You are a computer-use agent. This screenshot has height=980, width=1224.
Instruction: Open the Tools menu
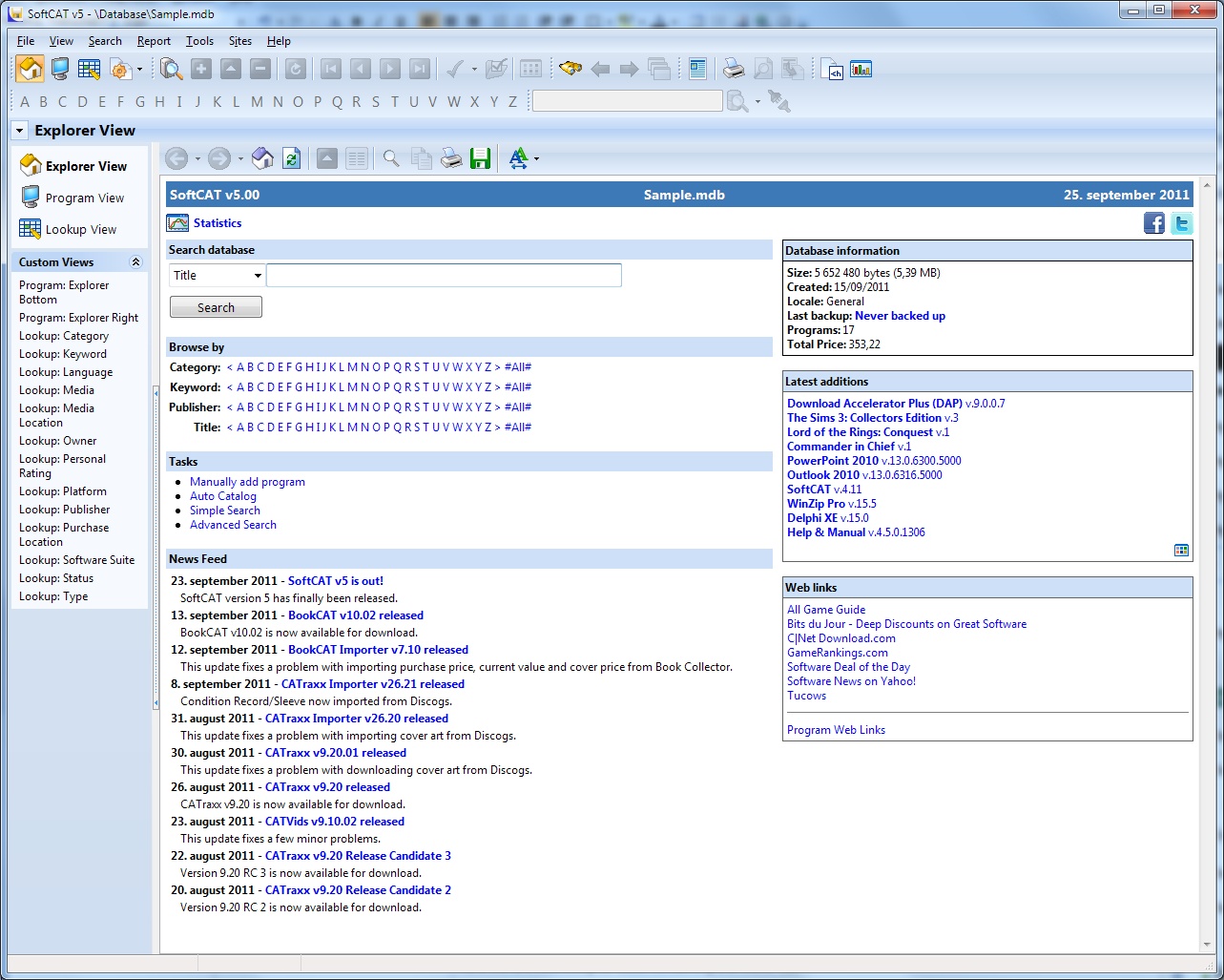[x=199, y=41]
